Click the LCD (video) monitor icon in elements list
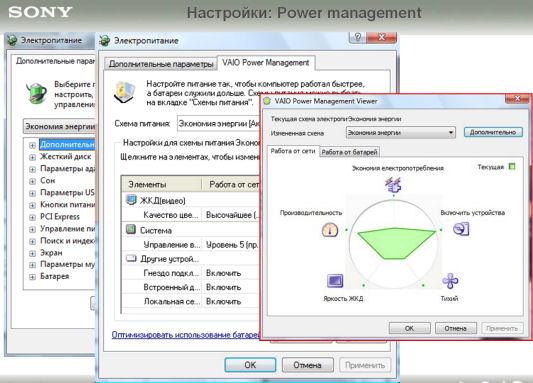This screenshot has height=383, width=533. tap(131, 200)
